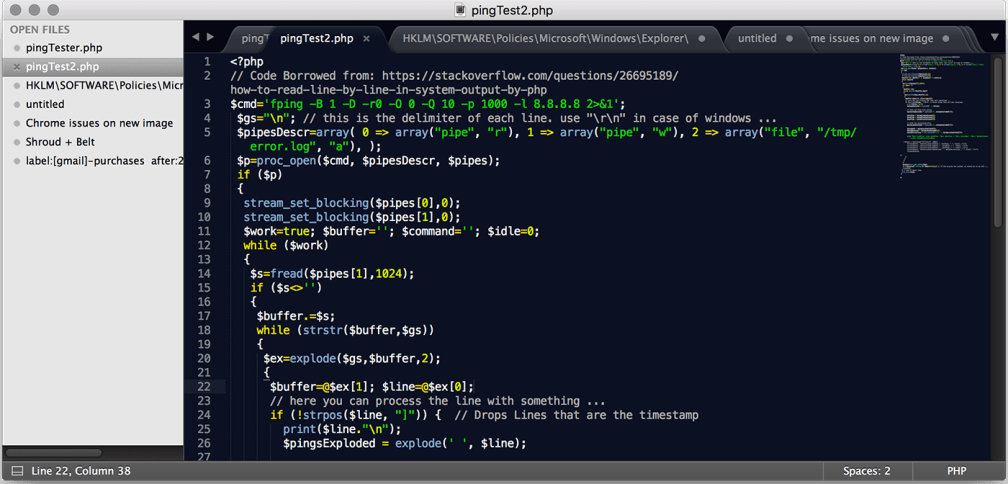The height and width of the screenshot is (484, 1008).
Task: Open the PHP syntax selector
Action: tap(956, 471)
